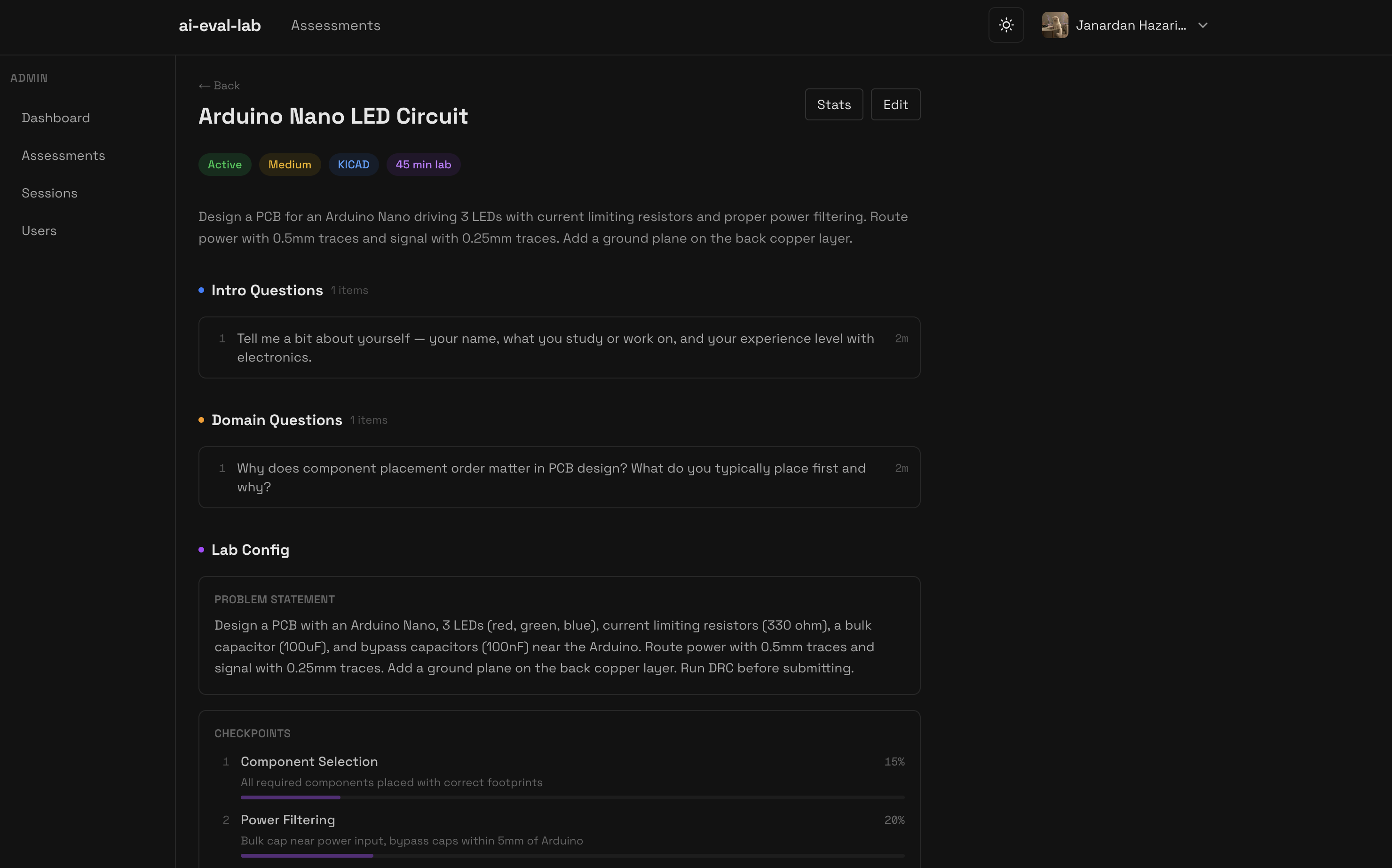Click the Medium difficulty badge
The image size is (1392, 868).
coord(289,165)
